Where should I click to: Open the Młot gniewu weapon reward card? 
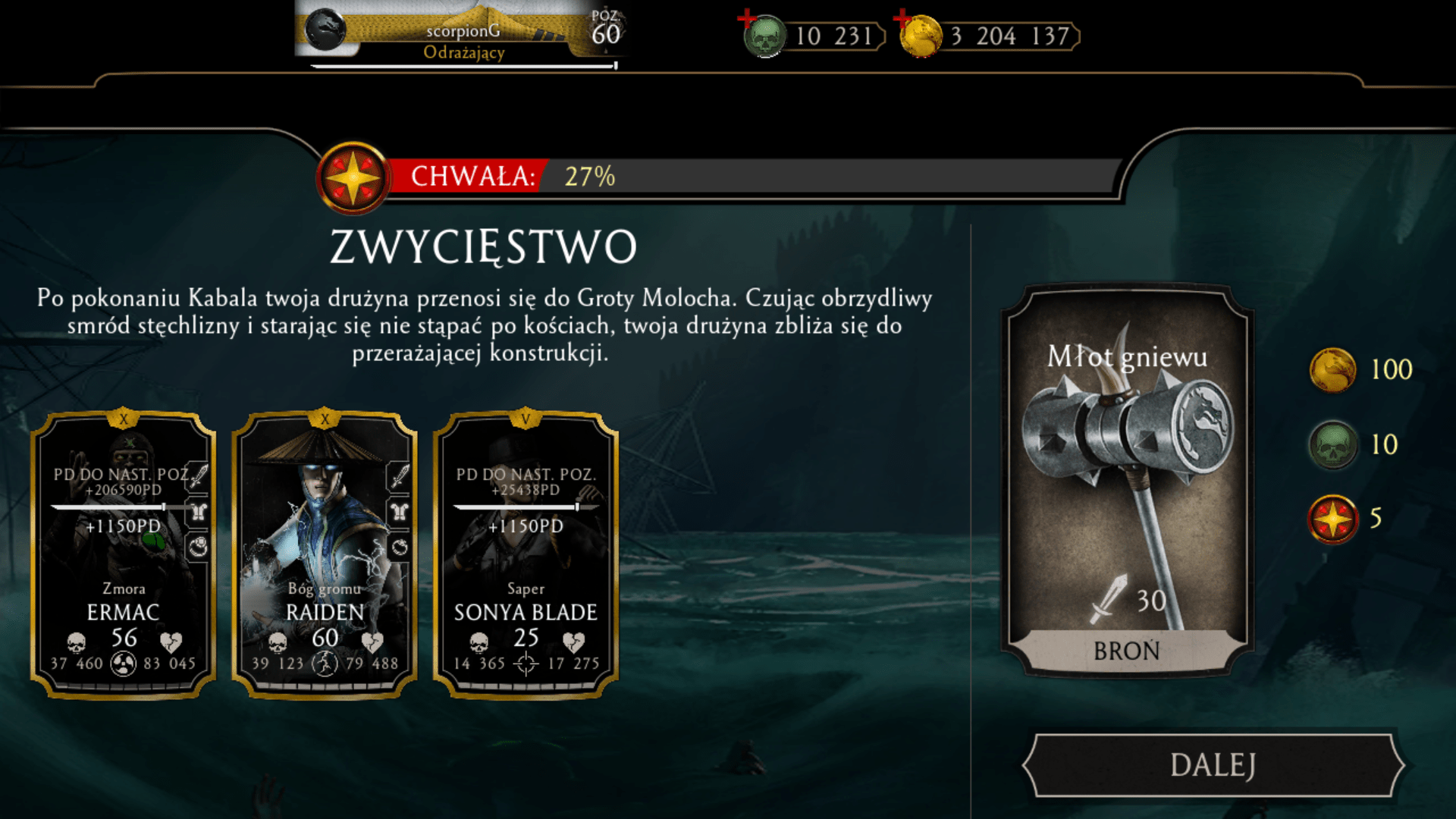tap(1127, 480)
